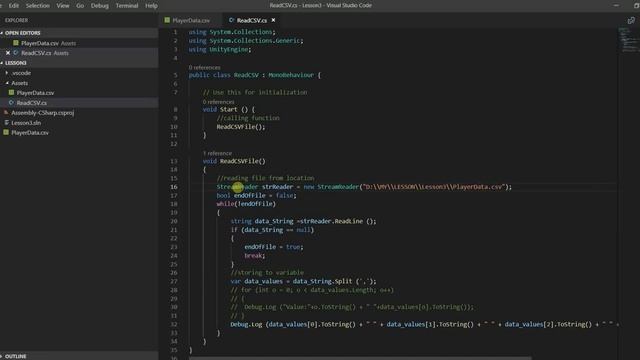Click 'while(!endOfFile)' on line 18

click(246, 204)
